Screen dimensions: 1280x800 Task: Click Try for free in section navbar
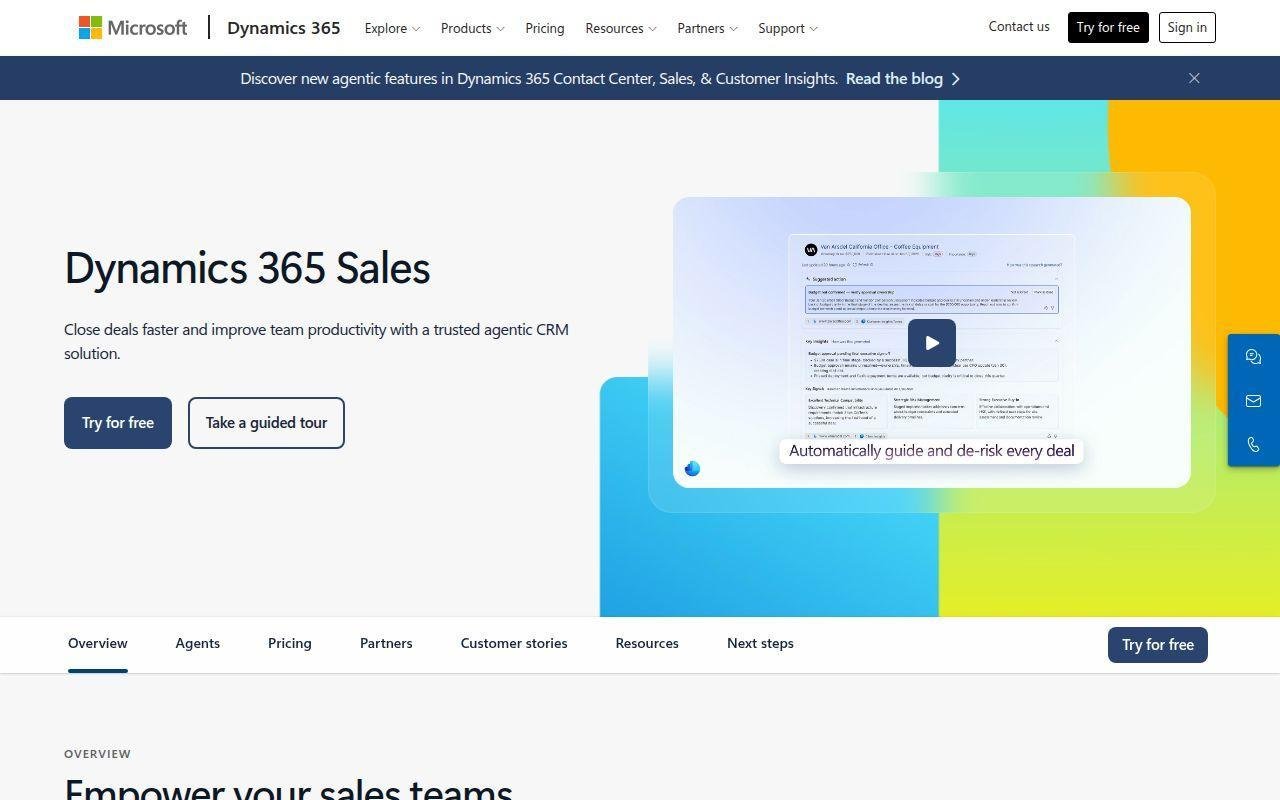click(x=1158, y=645)
